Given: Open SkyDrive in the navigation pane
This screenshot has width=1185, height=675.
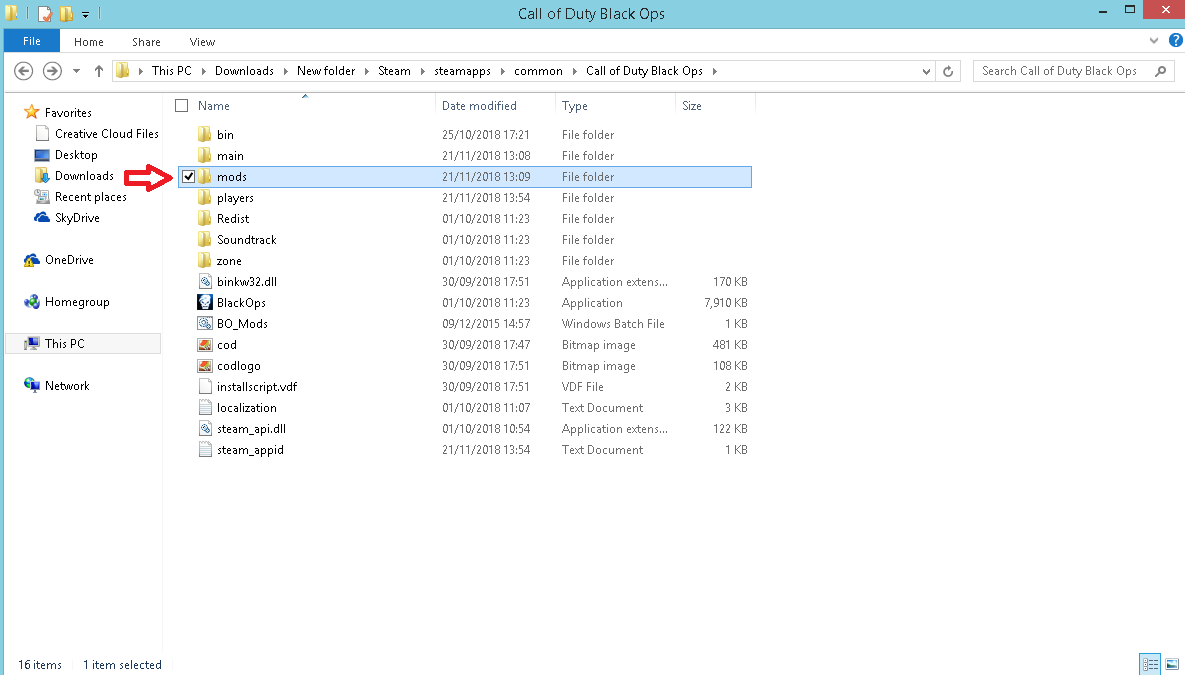Looking at the screenshot, I should tap(77, 218).
